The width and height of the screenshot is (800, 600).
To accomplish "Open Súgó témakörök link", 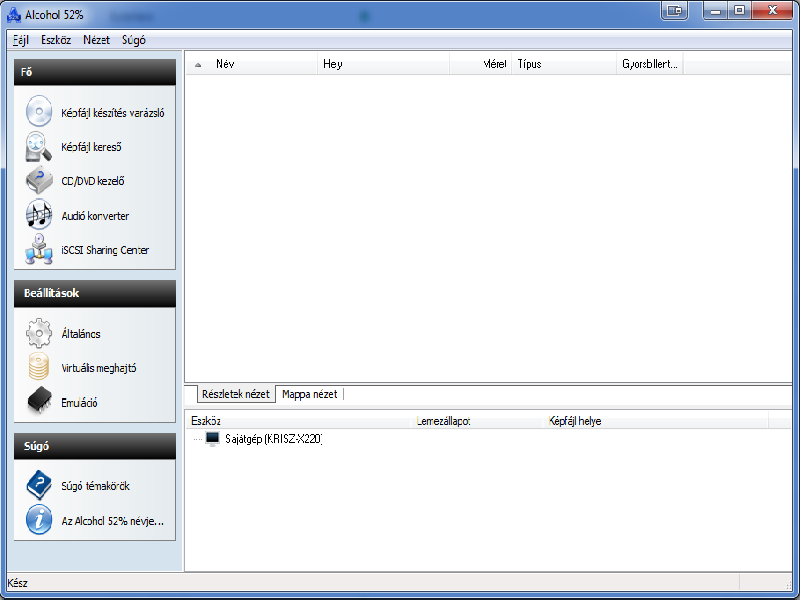I will (x=95, y=486).
